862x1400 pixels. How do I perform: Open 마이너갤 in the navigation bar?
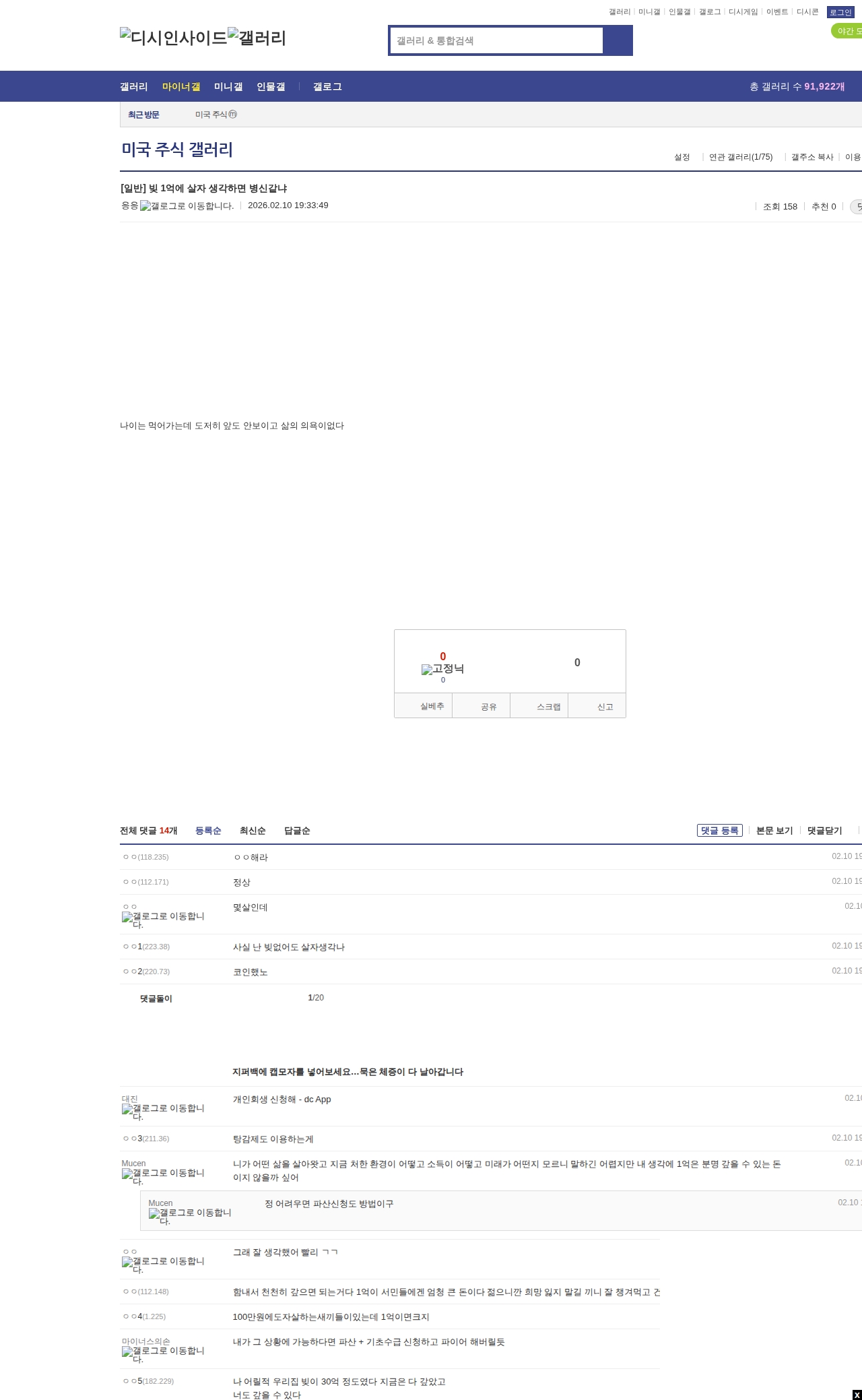click(x=181, y=87)
